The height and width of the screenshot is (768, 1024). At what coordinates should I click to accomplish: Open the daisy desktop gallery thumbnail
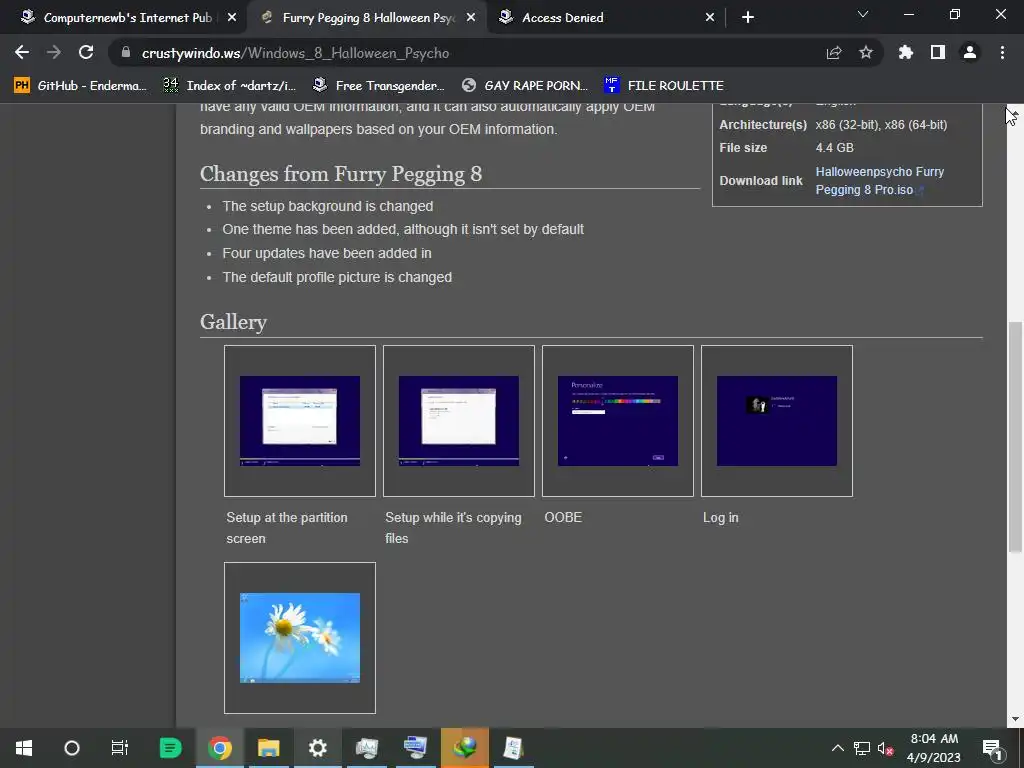[300, 637]
